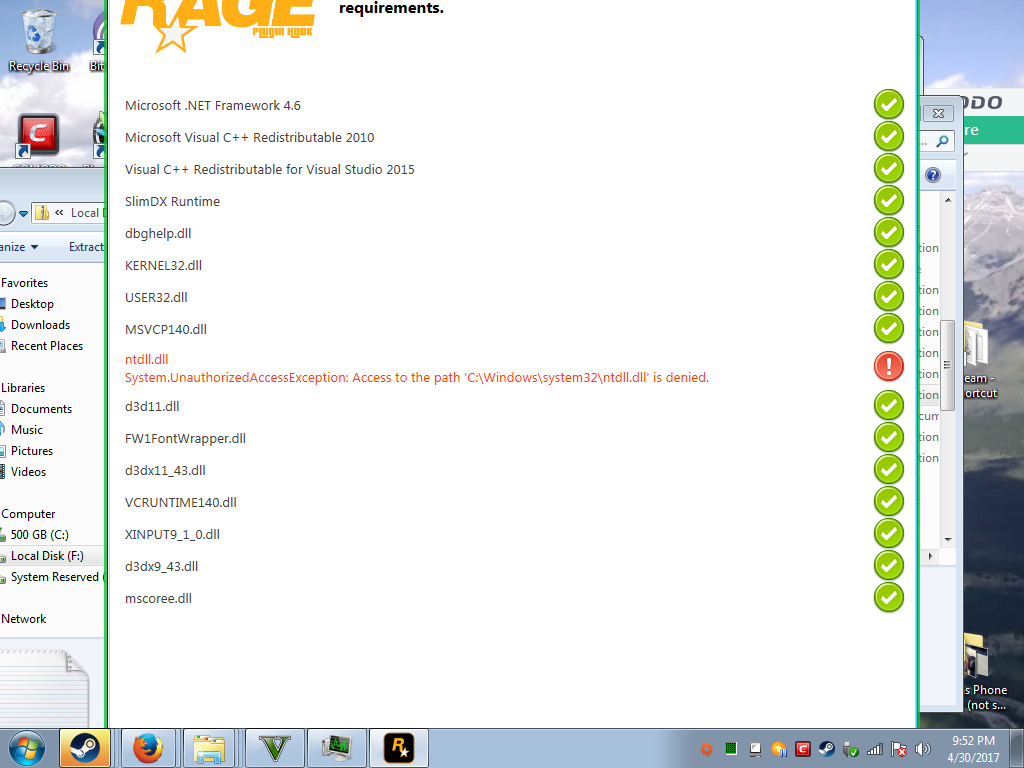Click the paused update tray icon

[778, 749]
